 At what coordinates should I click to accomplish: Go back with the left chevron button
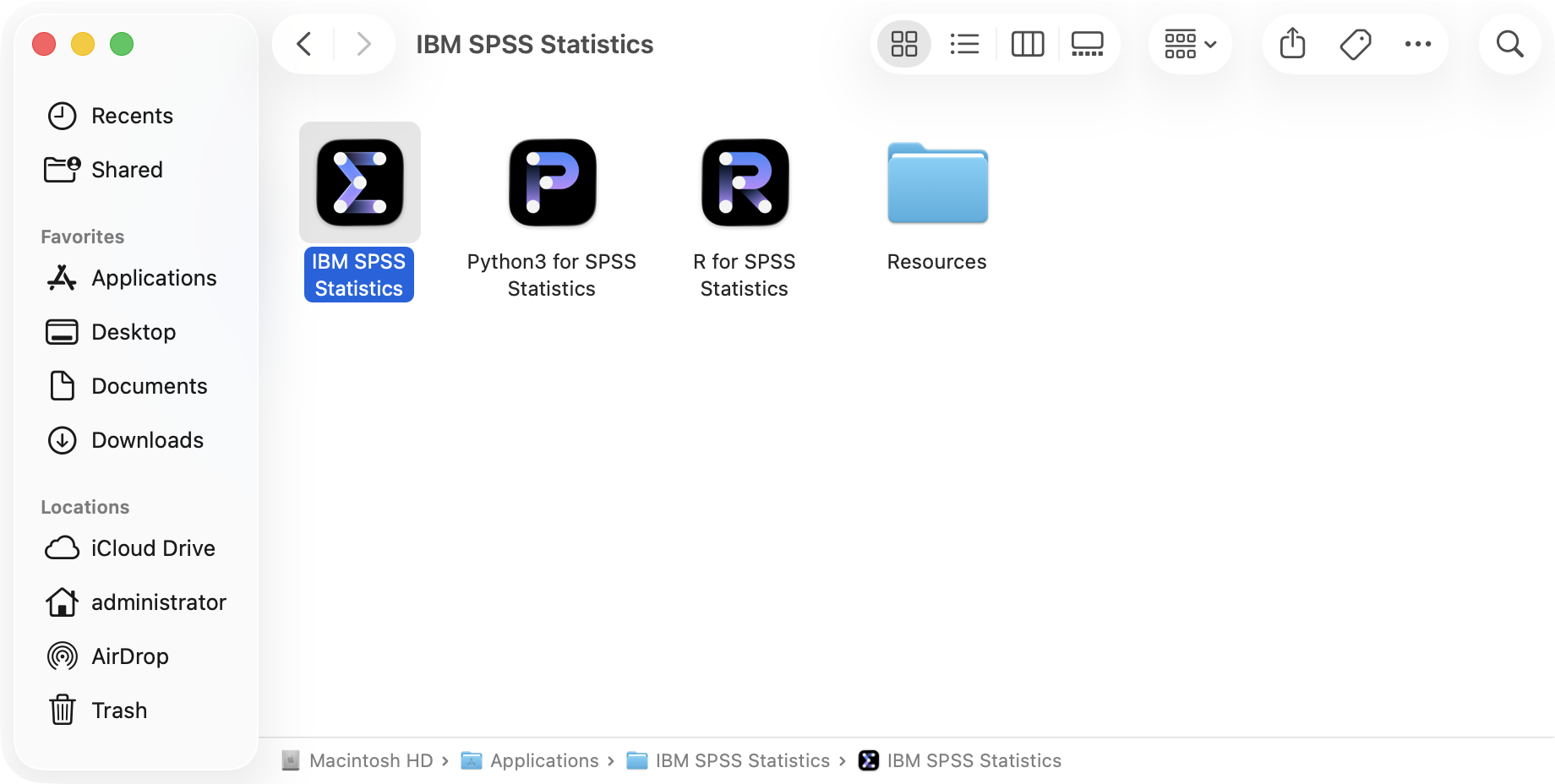(x=304, y=44)
